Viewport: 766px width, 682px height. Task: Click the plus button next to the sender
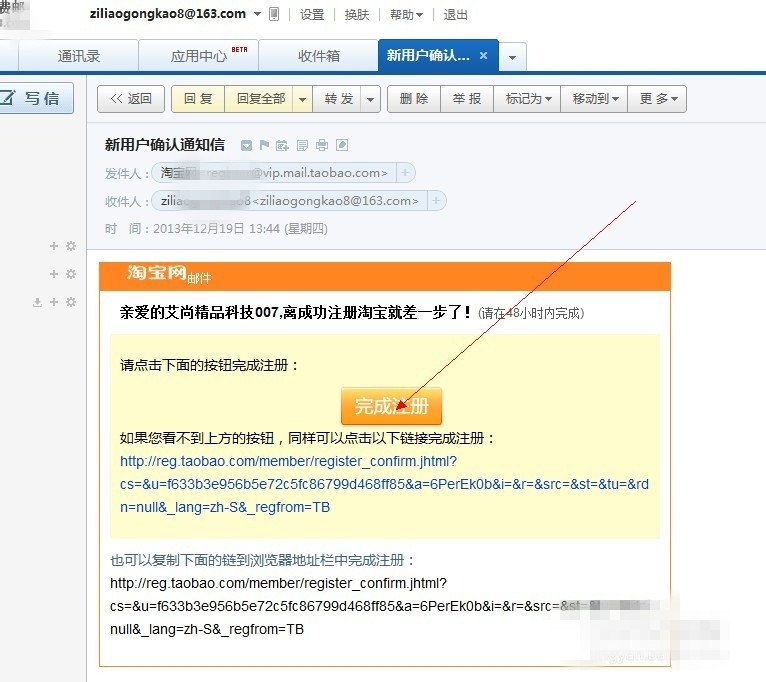click(x=405, y=173)
